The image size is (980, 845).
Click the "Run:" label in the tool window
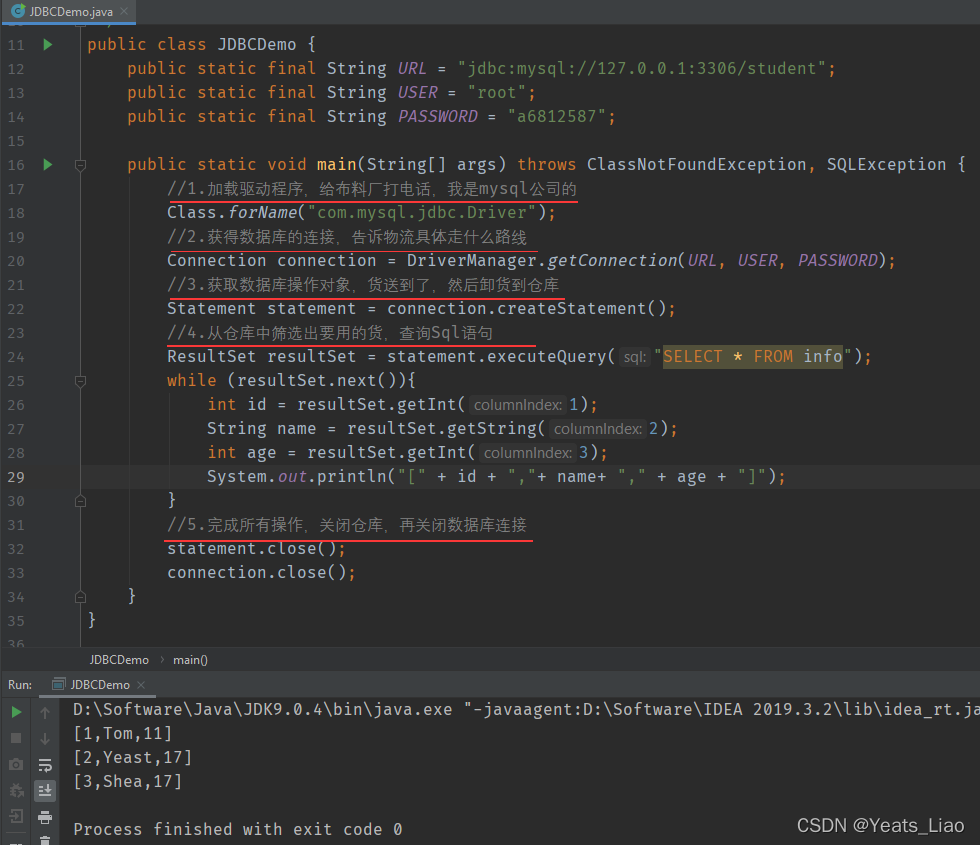point(20,685)
